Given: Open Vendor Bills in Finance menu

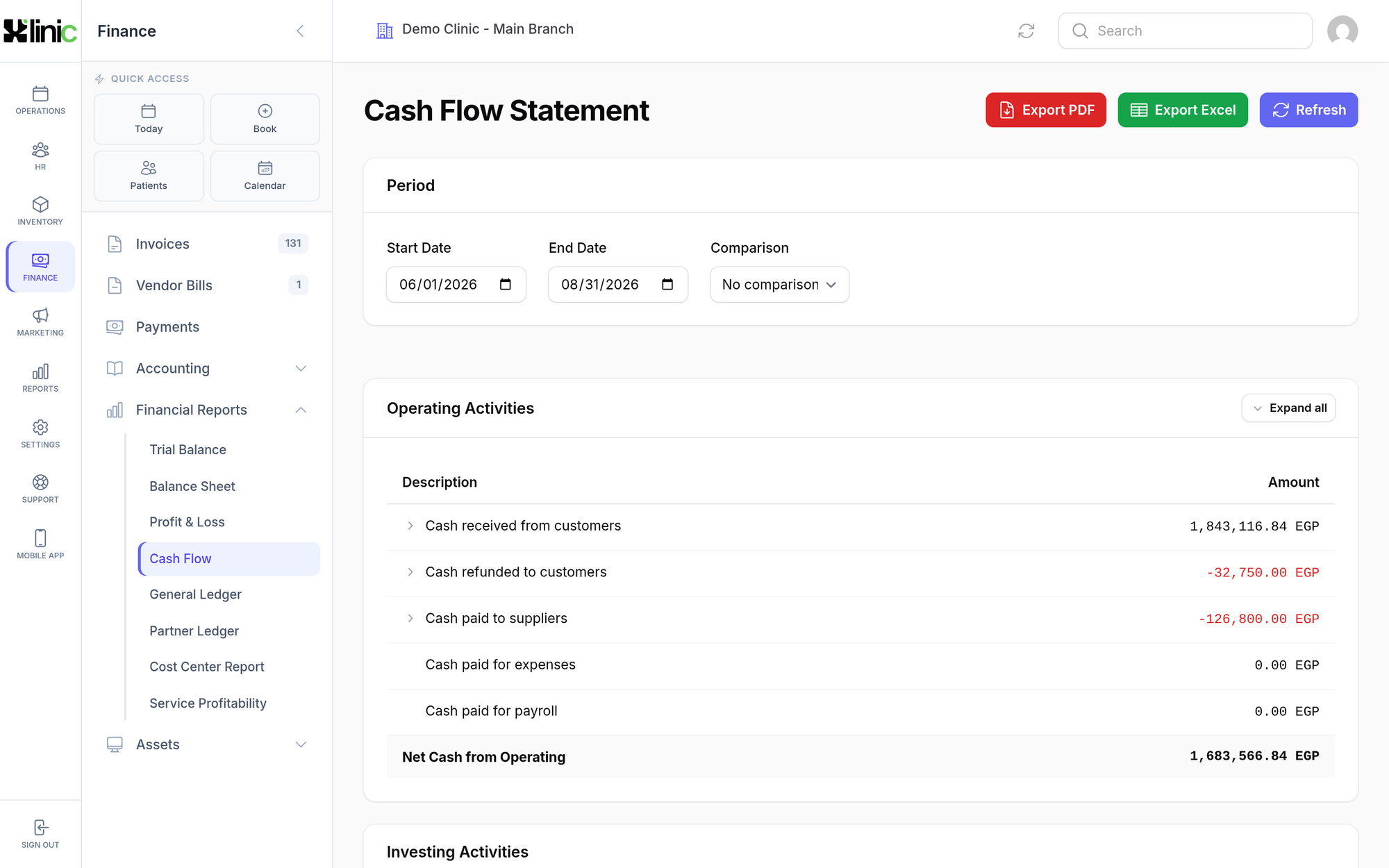Looking at the screenshot, I should pyautogui.click(x=206, y=285).
